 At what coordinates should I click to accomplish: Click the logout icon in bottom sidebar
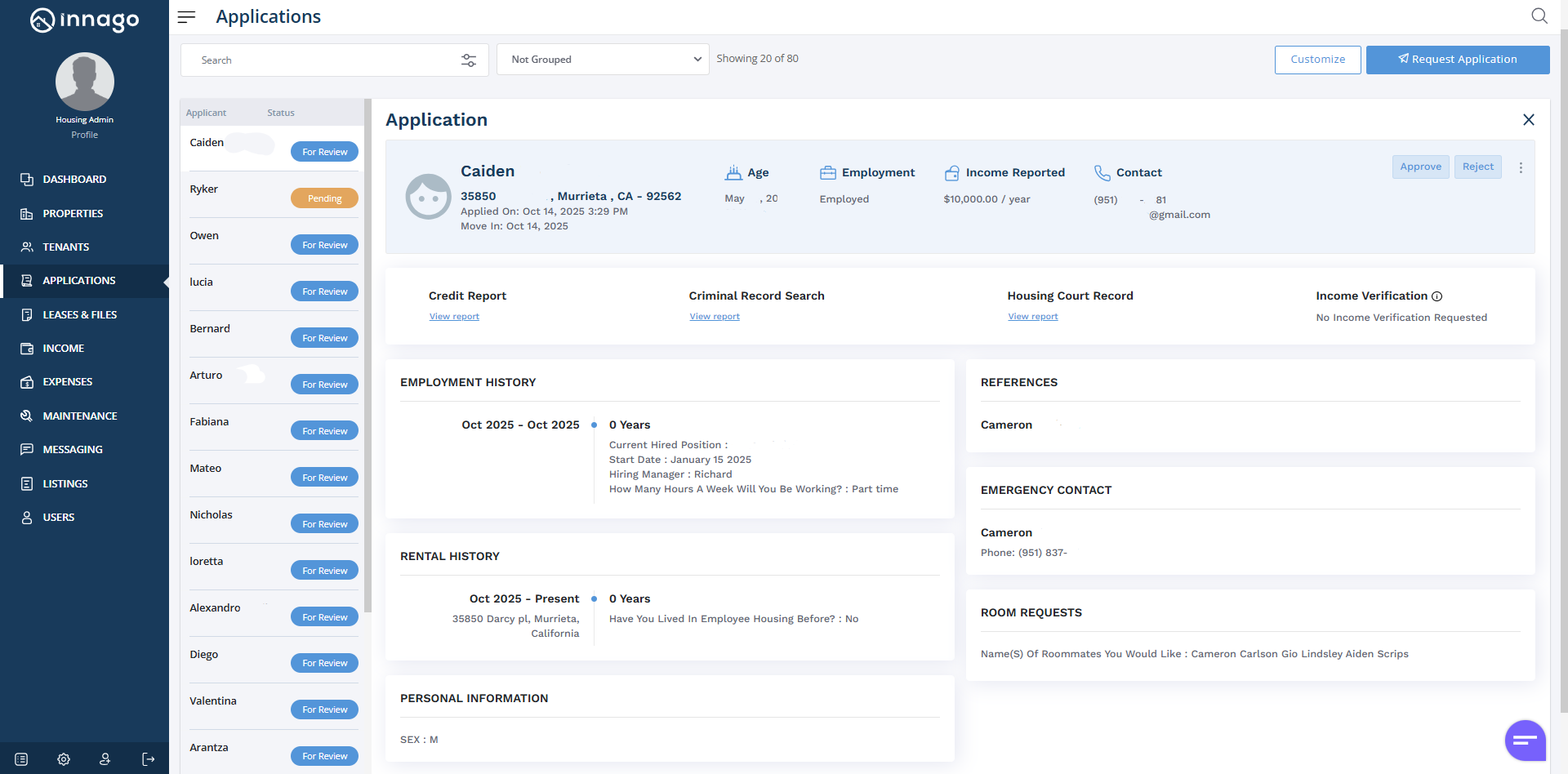click(x=148, y=759)
